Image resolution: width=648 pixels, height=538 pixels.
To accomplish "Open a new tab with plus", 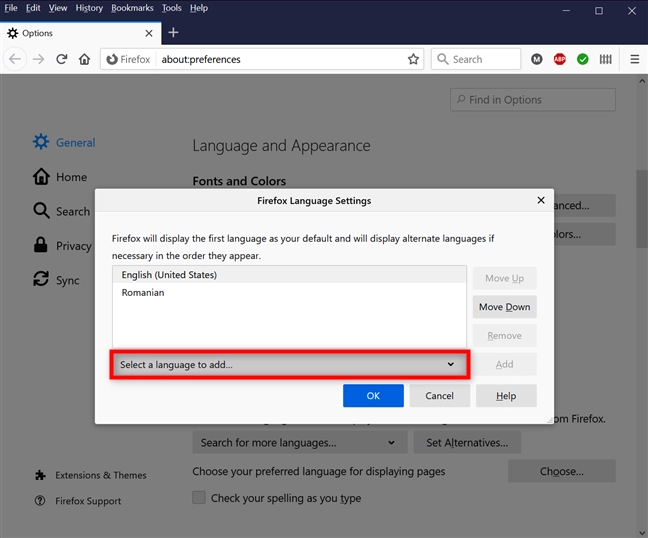I will click(x=173, y=32).
